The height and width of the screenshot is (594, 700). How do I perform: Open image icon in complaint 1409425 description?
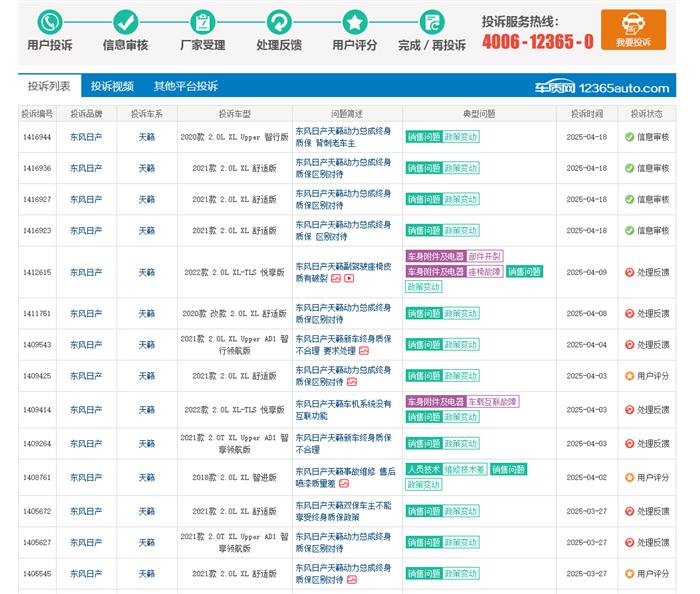(x=352, y=382)
